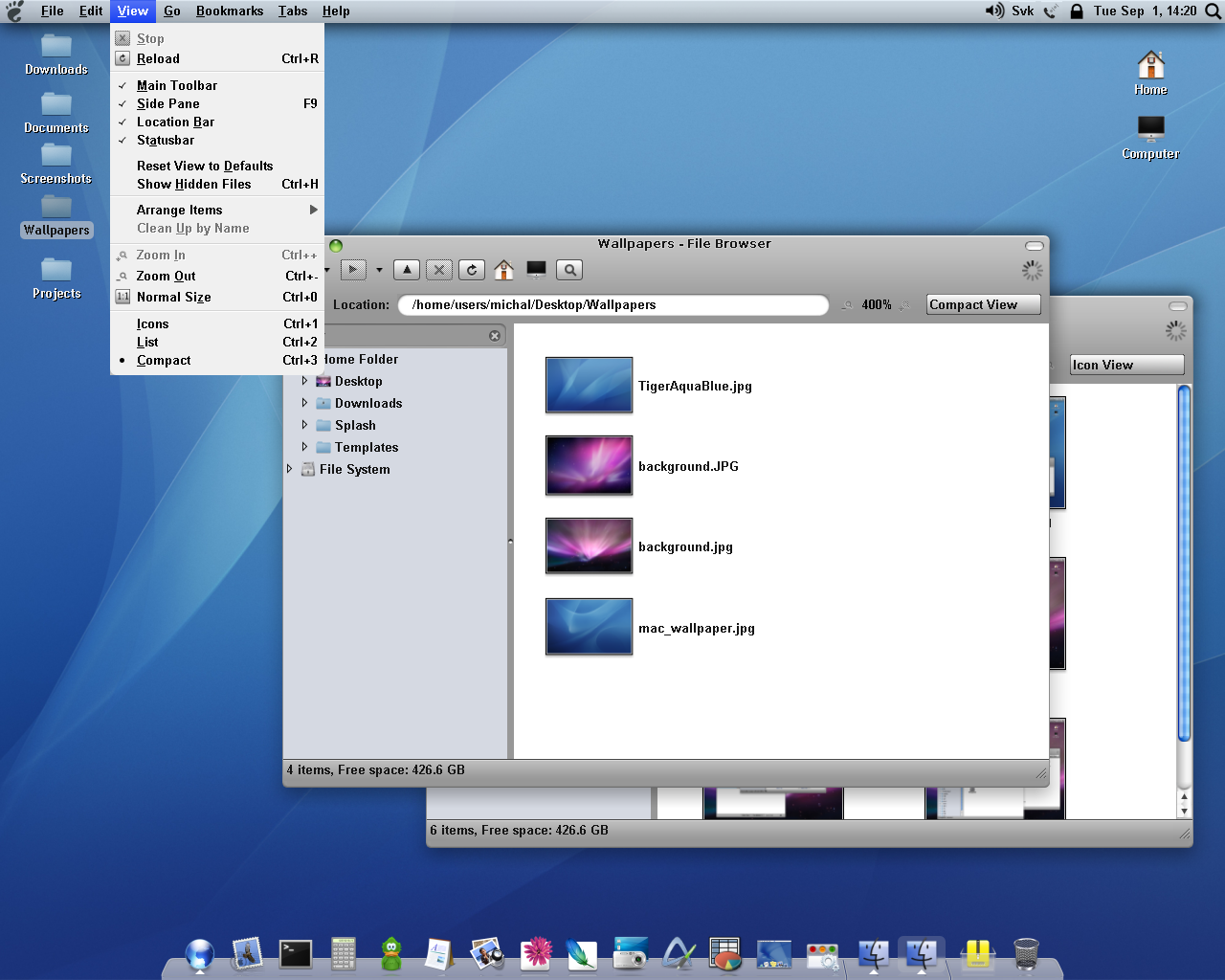Select Icons view mode in View menu
Viewport: 1225px width, 980px height.
[217, 323]
